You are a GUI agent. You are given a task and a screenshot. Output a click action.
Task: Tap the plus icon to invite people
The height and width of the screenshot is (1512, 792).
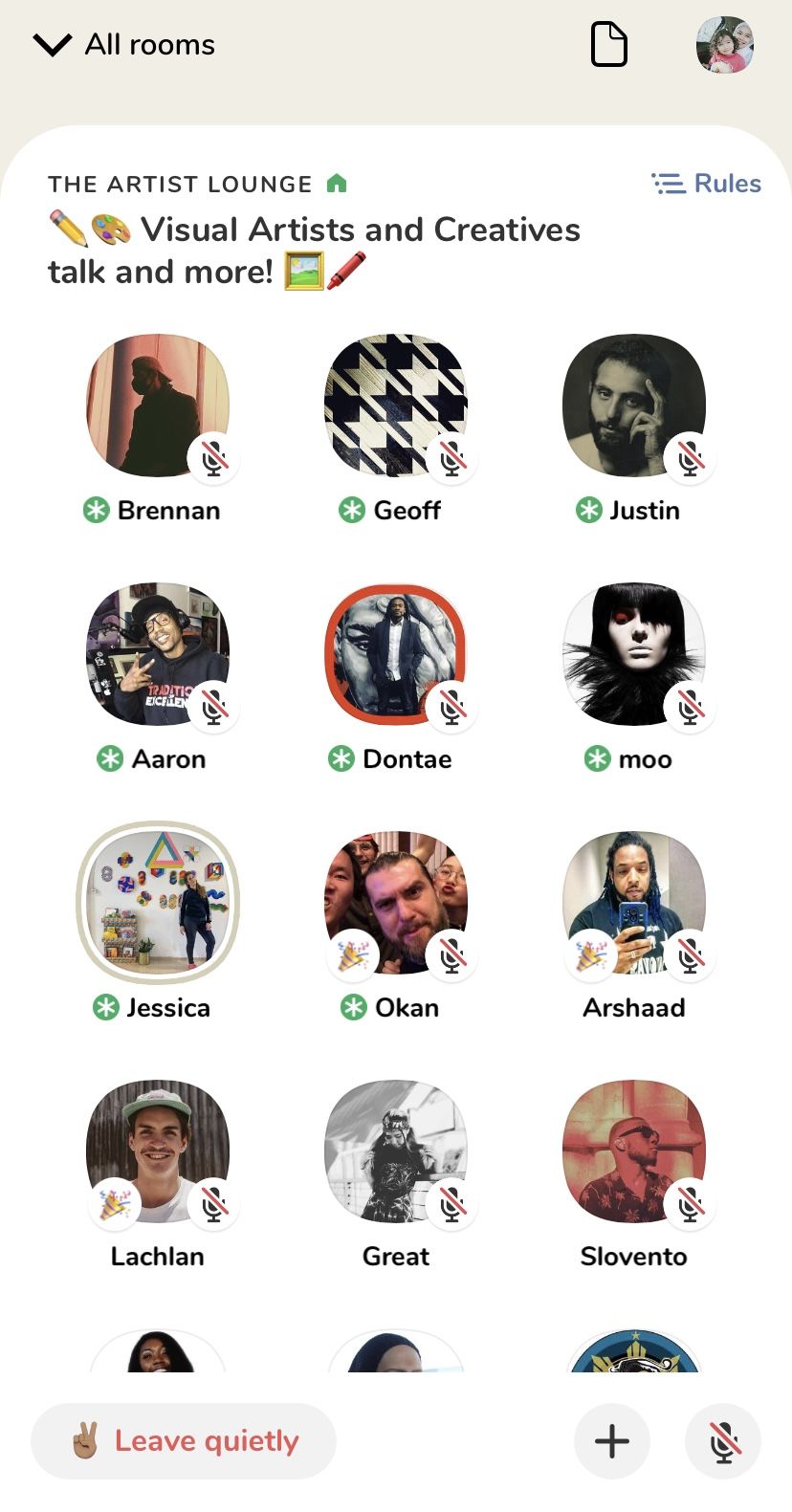pos(612,1440)
